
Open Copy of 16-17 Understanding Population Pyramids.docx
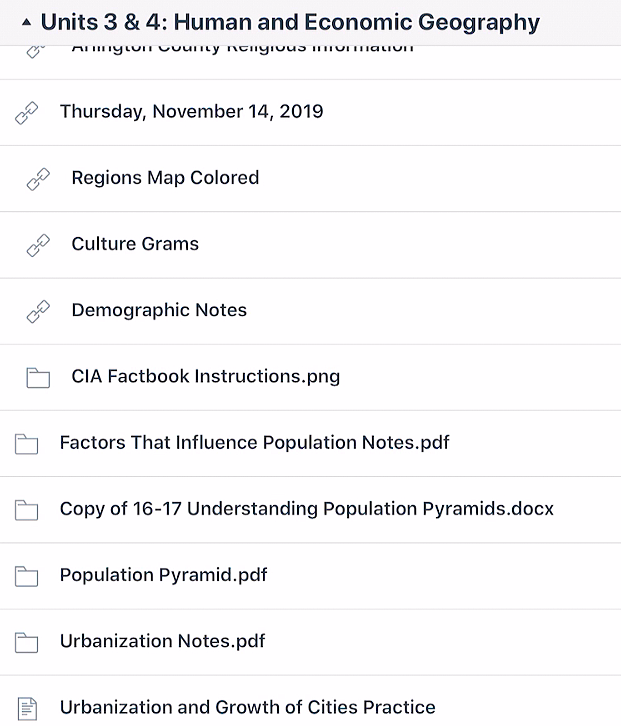click(x=307, y=509)
